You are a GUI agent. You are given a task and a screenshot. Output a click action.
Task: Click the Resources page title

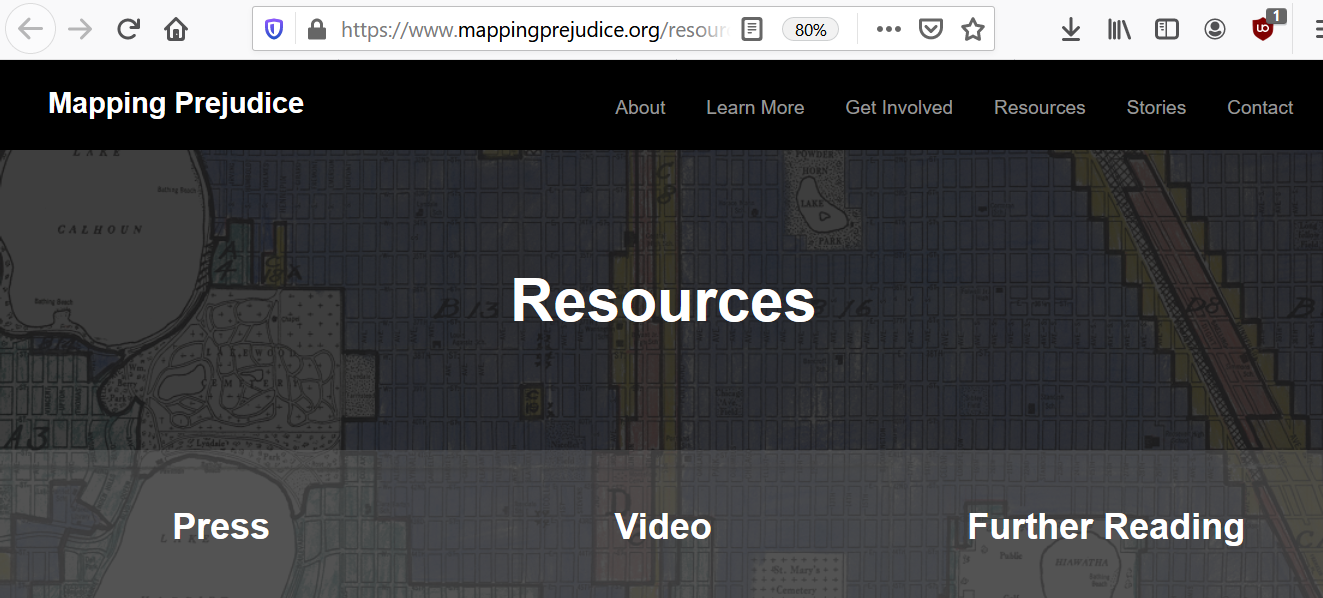[663, 300]
